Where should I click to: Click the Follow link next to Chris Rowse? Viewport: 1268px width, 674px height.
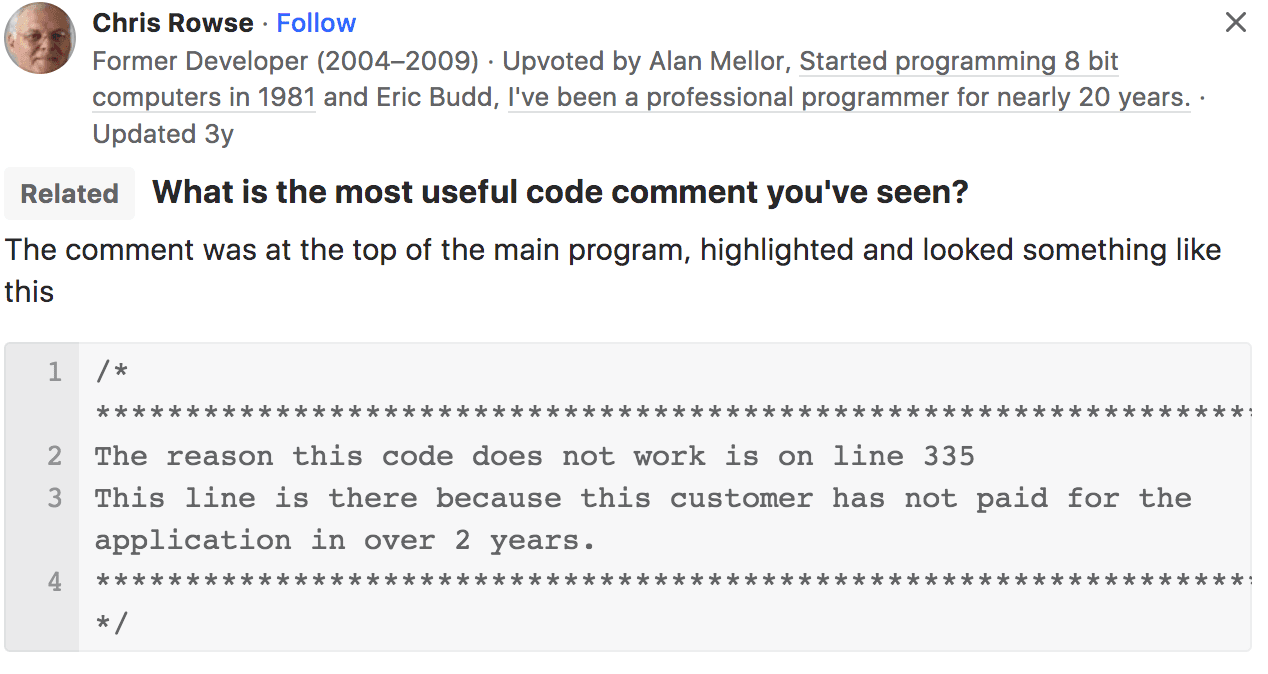[316, 22]
